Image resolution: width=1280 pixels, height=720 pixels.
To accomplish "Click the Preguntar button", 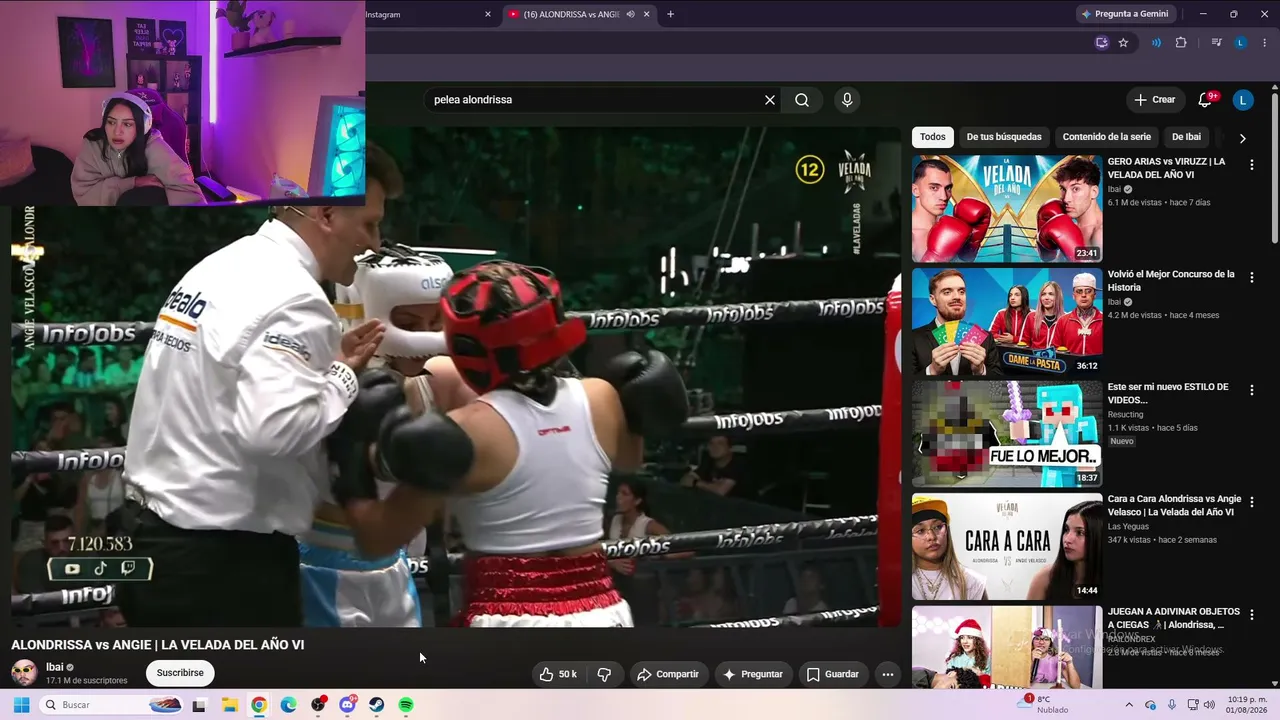I will [752, 674].
